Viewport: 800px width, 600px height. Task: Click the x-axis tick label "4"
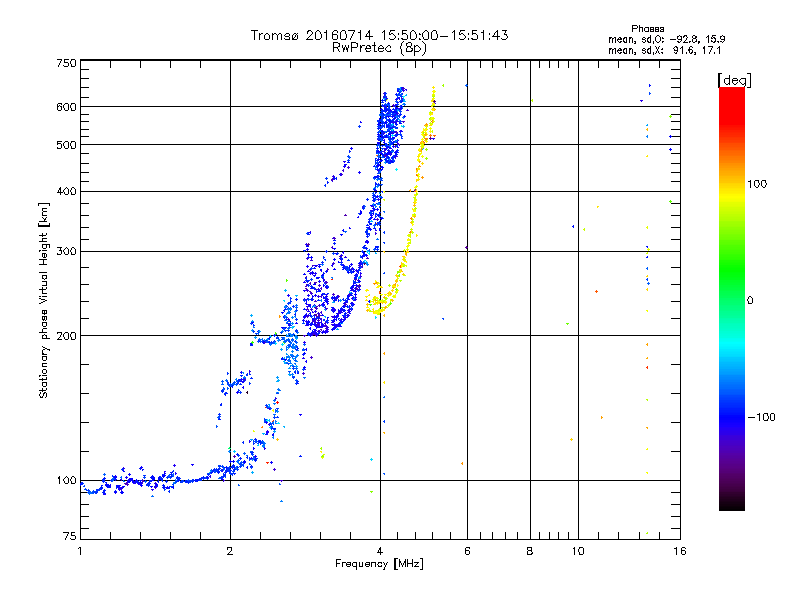(380, 551)
